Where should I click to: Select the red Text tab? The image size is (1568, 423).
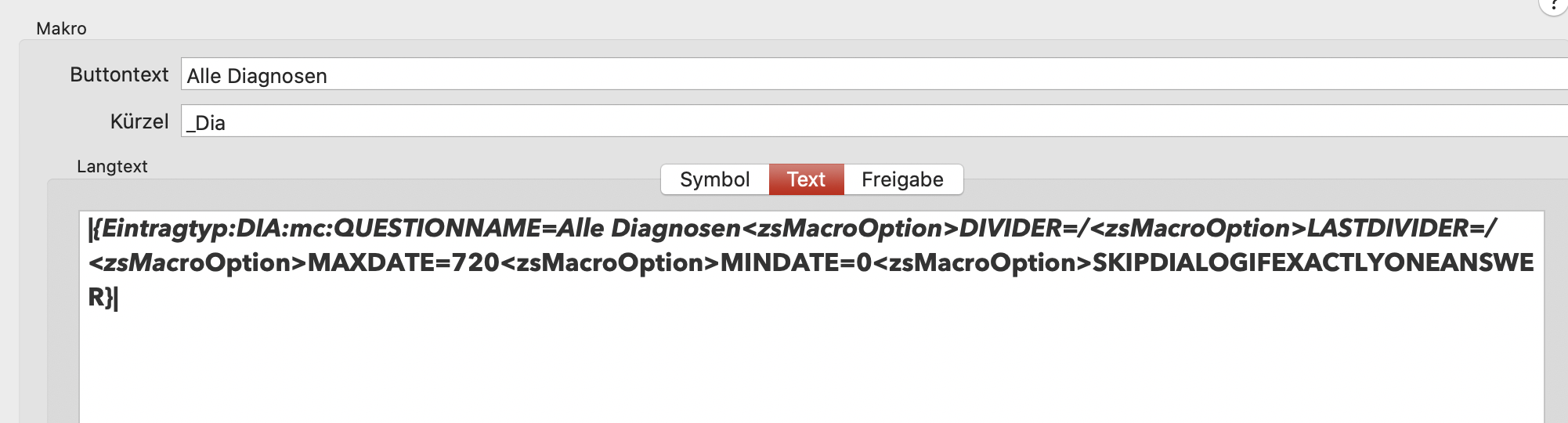(x=806, y=179)
